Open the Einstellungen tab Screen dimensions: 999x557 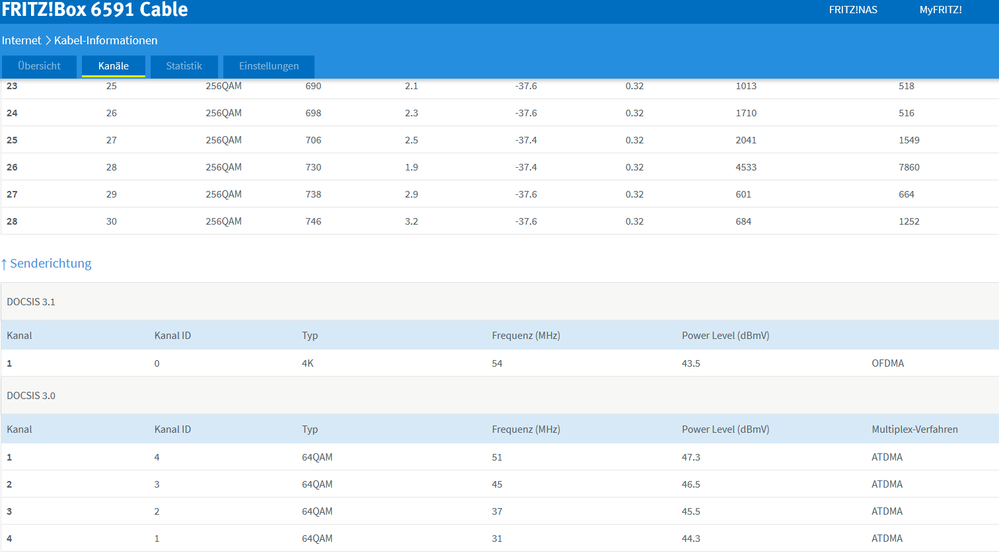coord(269,66)
